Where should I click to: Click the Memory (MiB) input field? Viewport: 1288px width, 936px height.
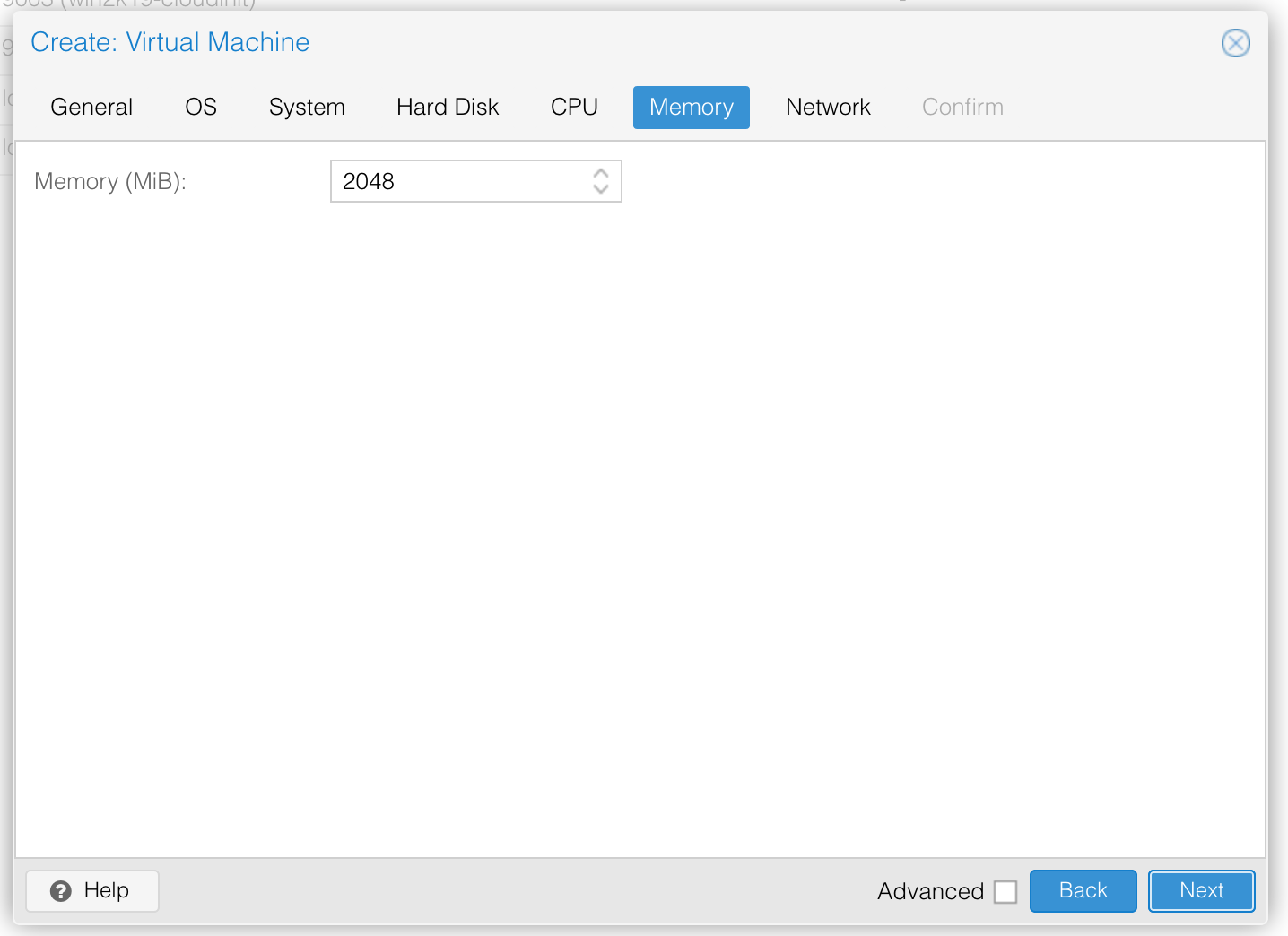coord(457,181)
